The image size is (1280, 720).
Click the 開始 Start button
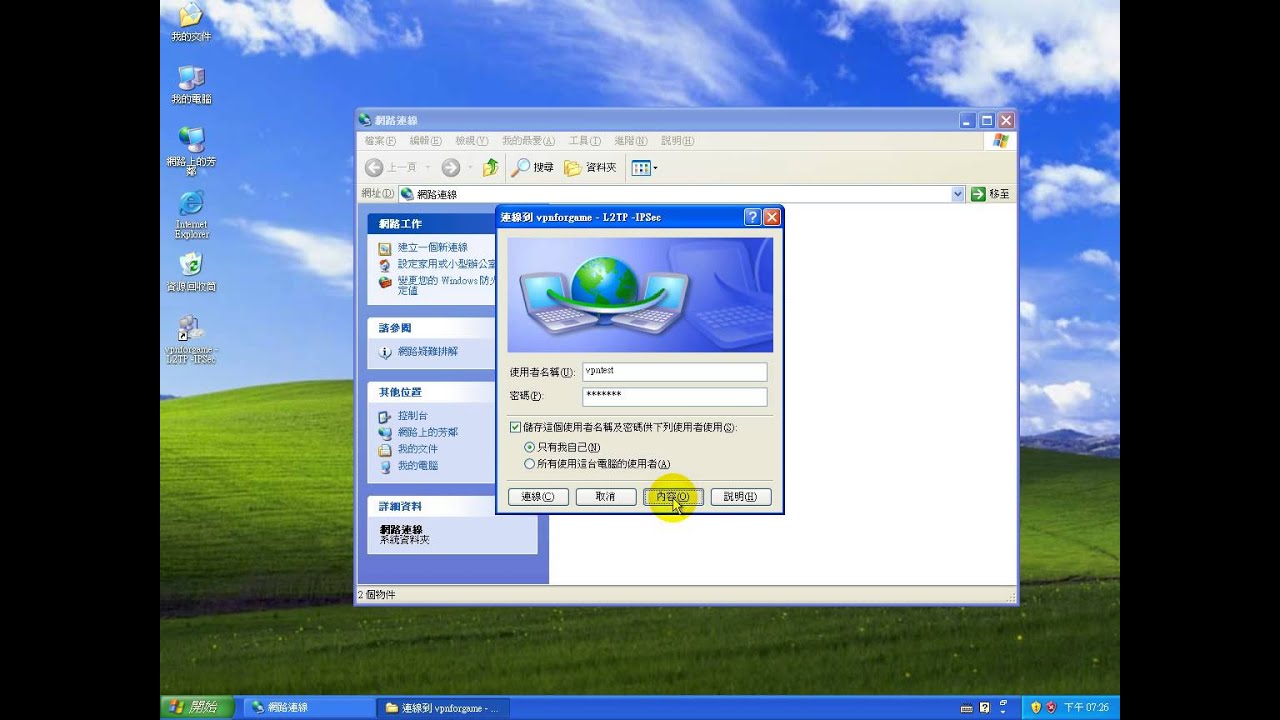click(x=197, y=708)
